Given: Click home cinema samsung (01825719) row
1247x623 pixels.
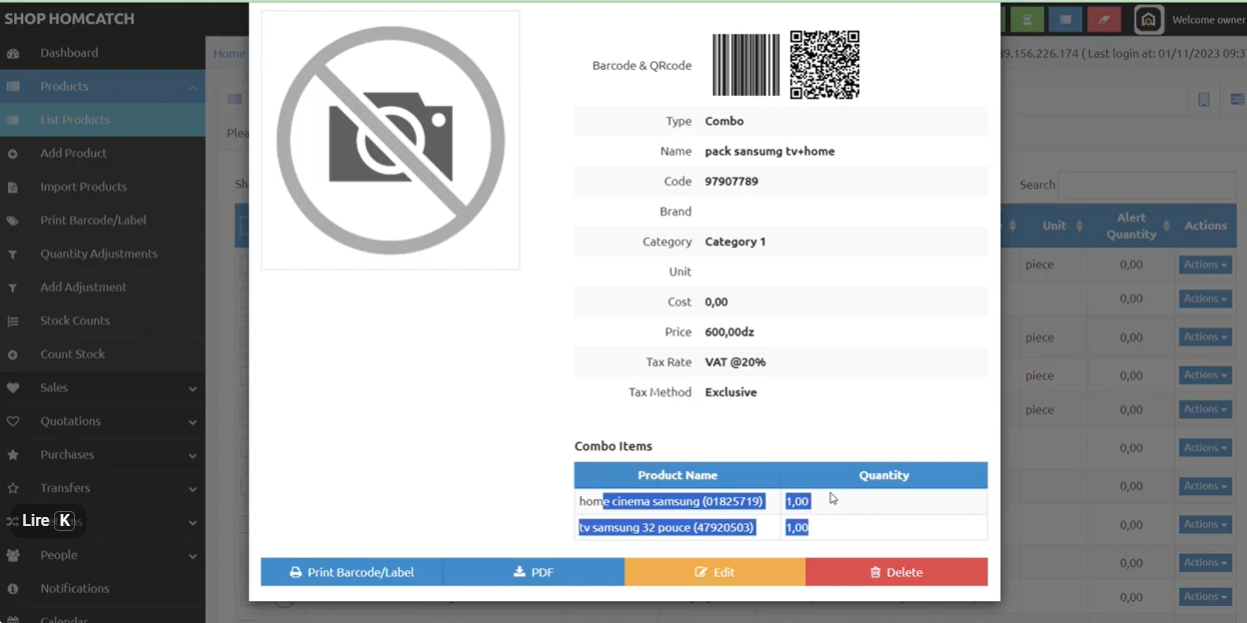Looking at the screenshot, I should click(781, 501).
